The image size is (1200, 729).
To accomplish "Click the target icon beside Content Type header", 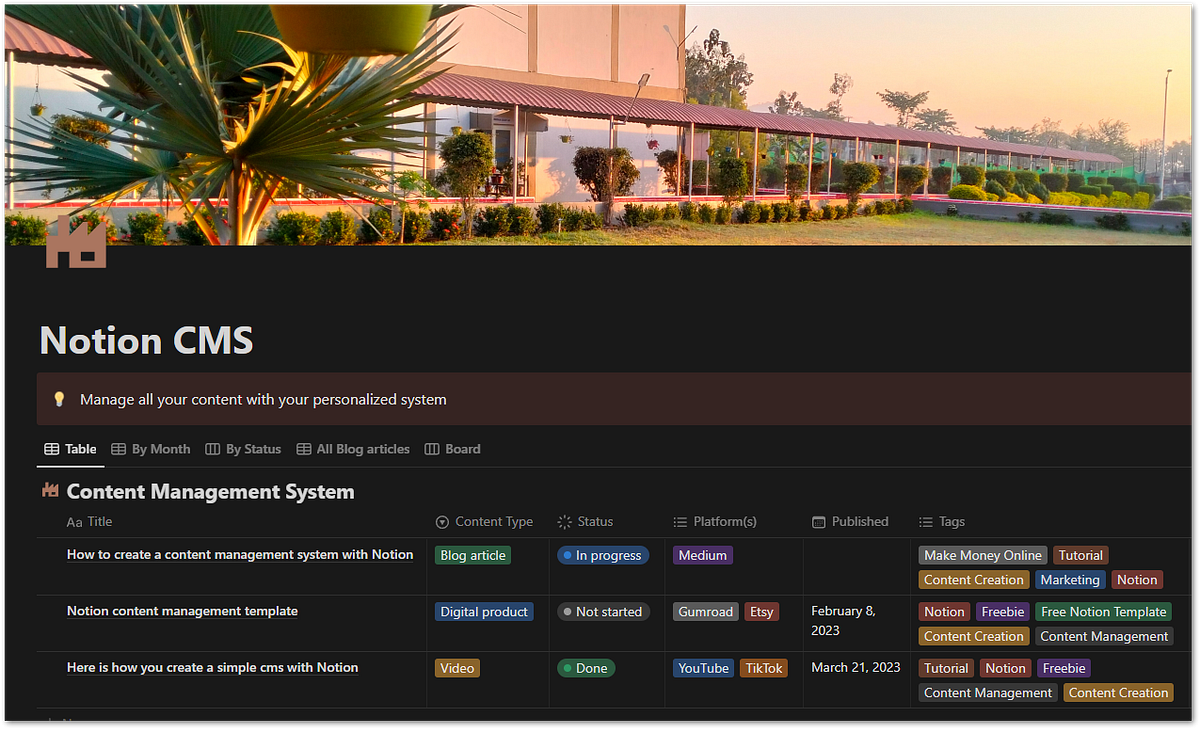I will 441,521.
